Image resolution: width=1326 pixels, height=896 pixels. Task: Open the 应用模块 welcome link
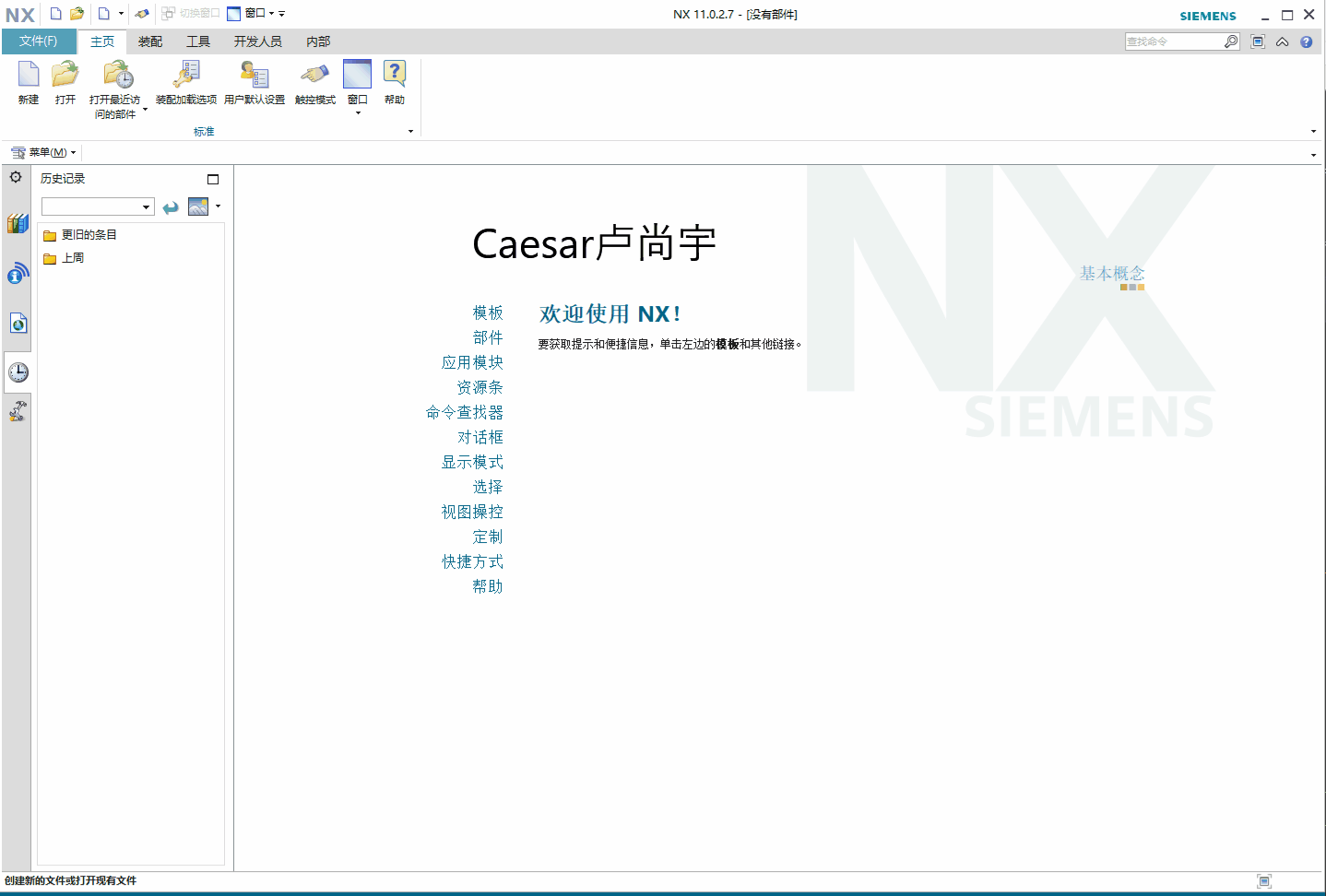pyautogui.click(x=472, y=363)
